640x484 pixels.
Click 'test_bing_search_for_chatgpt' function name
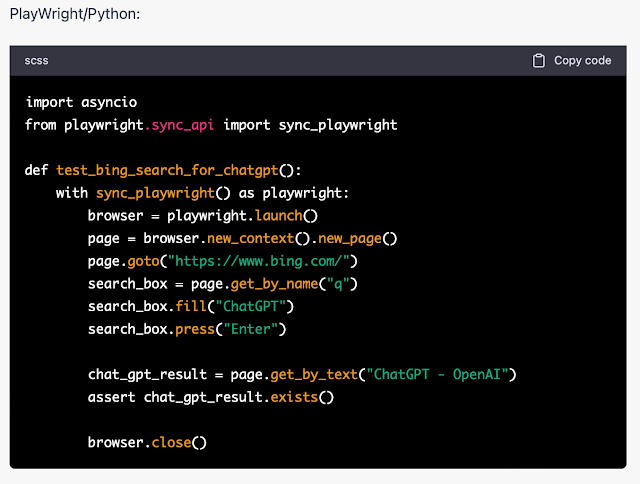tap(167, 170)
